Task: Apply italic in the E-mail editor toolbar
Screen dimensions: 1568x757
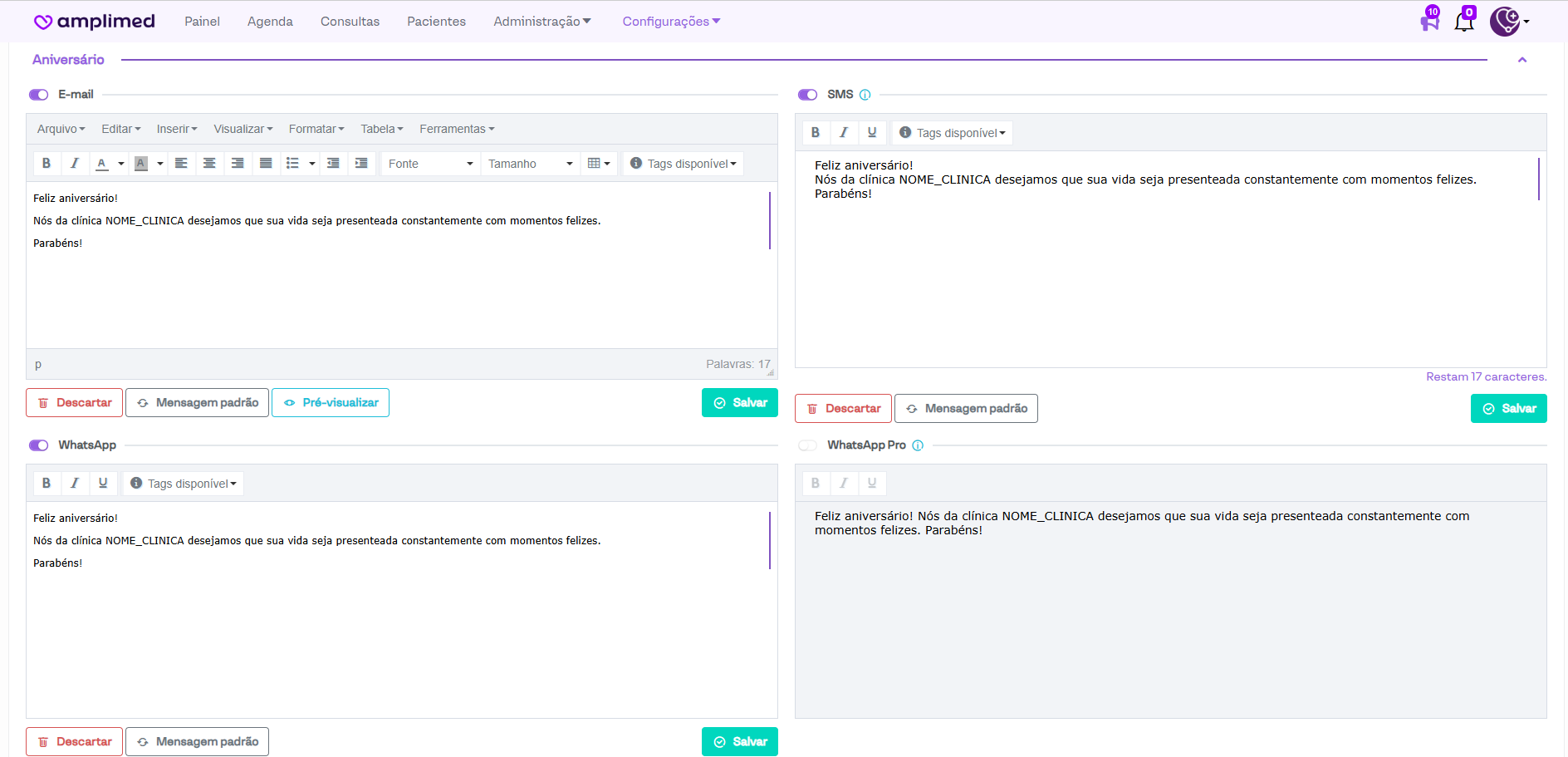Action: tap(75, 164)
